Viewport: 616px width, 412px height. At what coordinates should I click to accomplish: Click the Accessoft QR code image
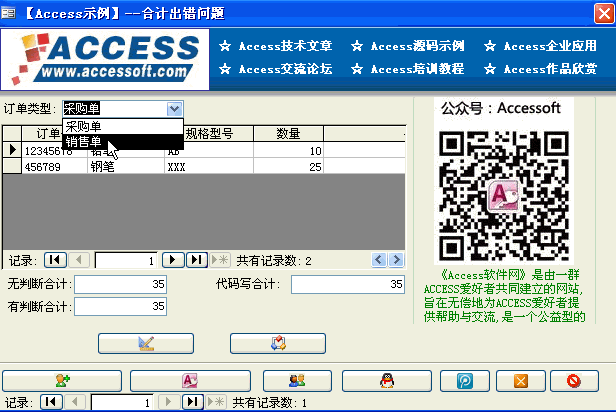pyautogui.click(x=504, y=196)
